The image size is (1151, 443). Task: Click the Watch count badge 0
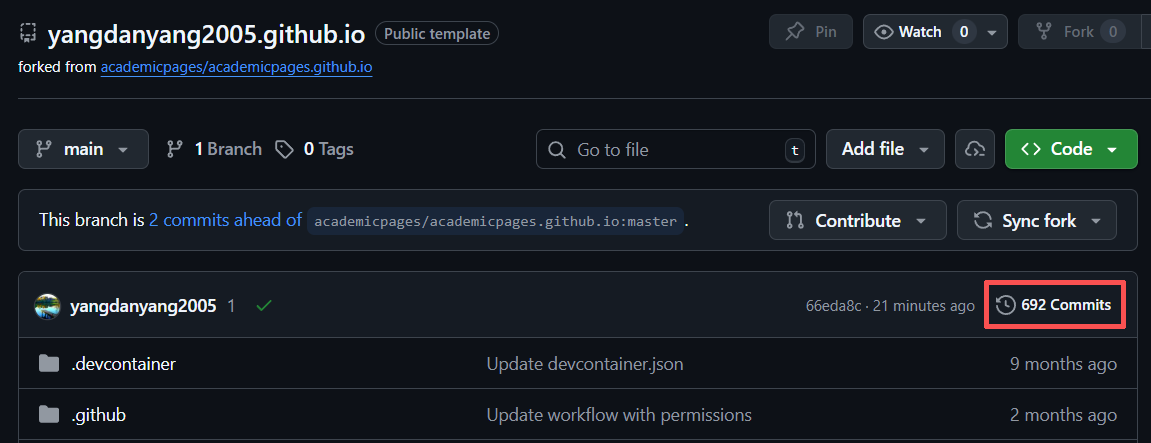964,32
